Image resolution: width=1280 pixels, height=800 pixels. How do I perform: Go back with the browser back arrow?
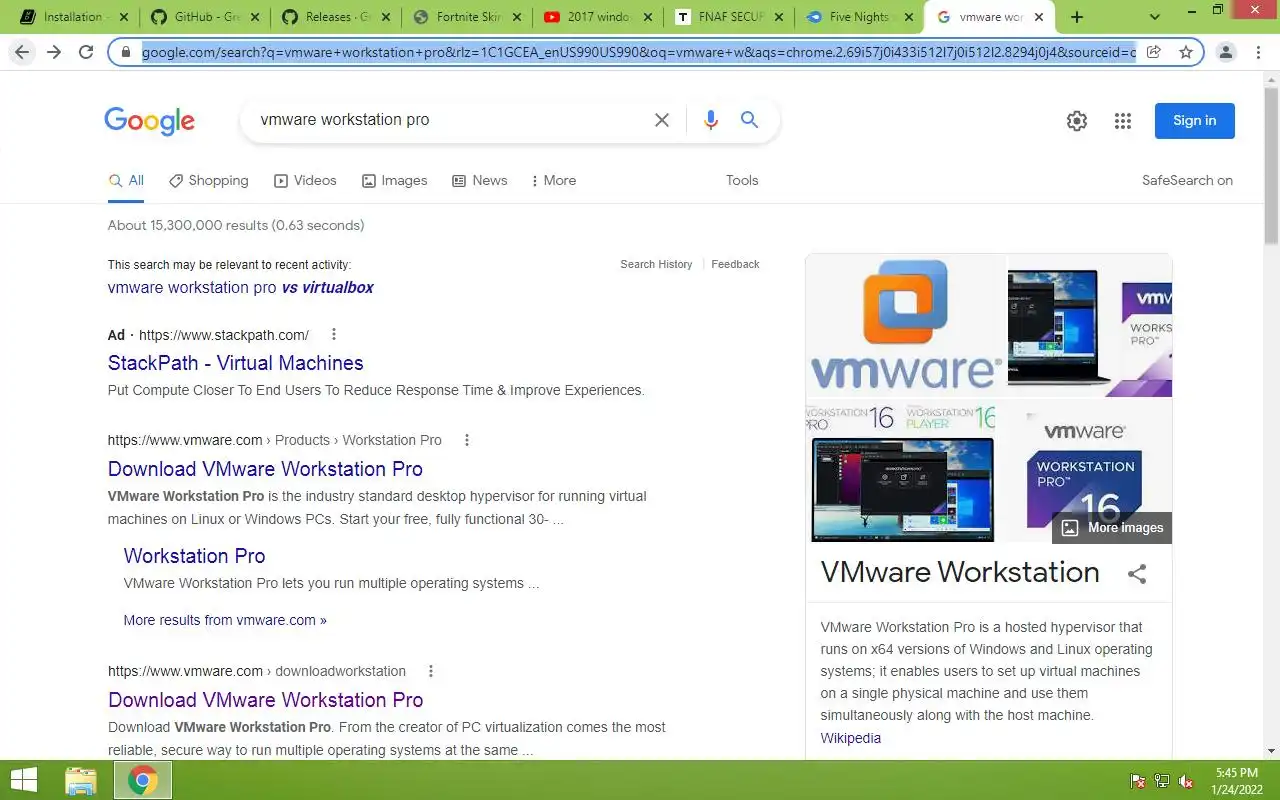click(x=22, y=52)
